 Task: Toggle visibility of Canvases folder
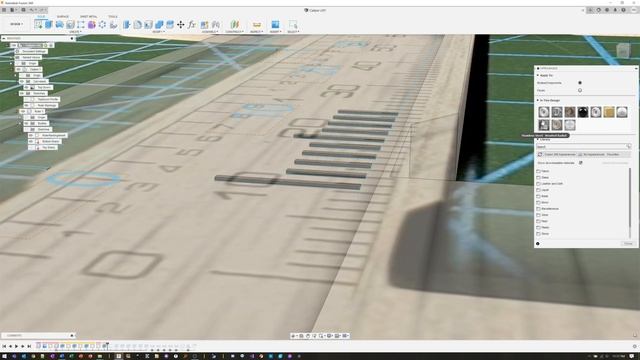pyautogui.click(x=22, y=81)
